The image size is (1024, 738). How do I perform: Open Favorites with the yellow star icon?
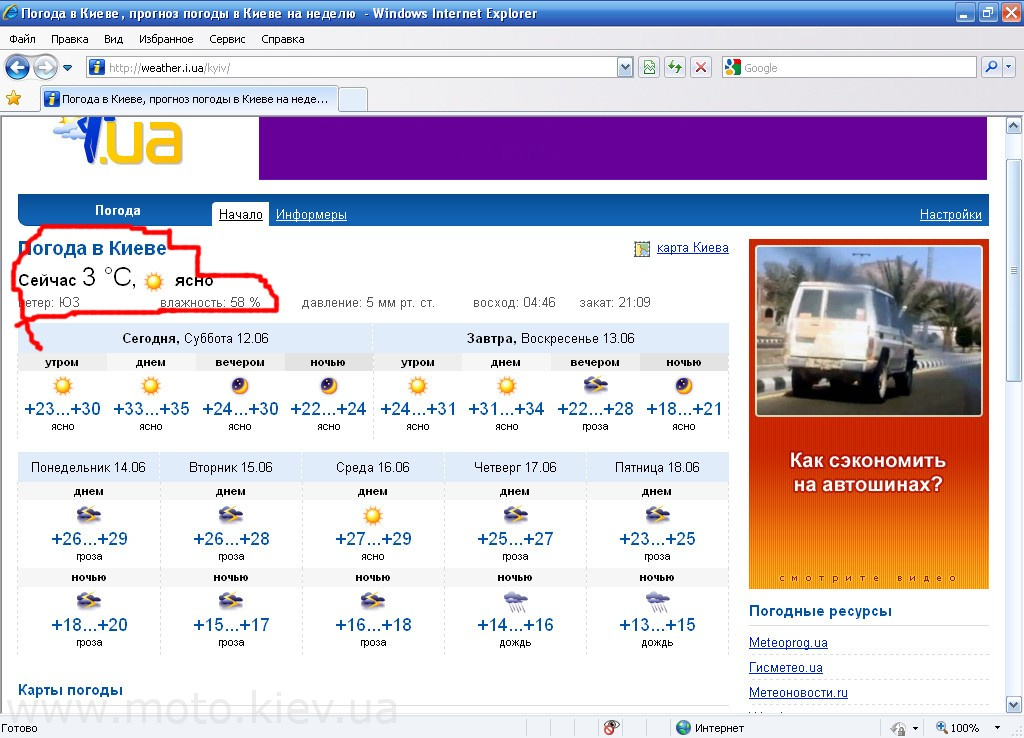tap(14, 98)
